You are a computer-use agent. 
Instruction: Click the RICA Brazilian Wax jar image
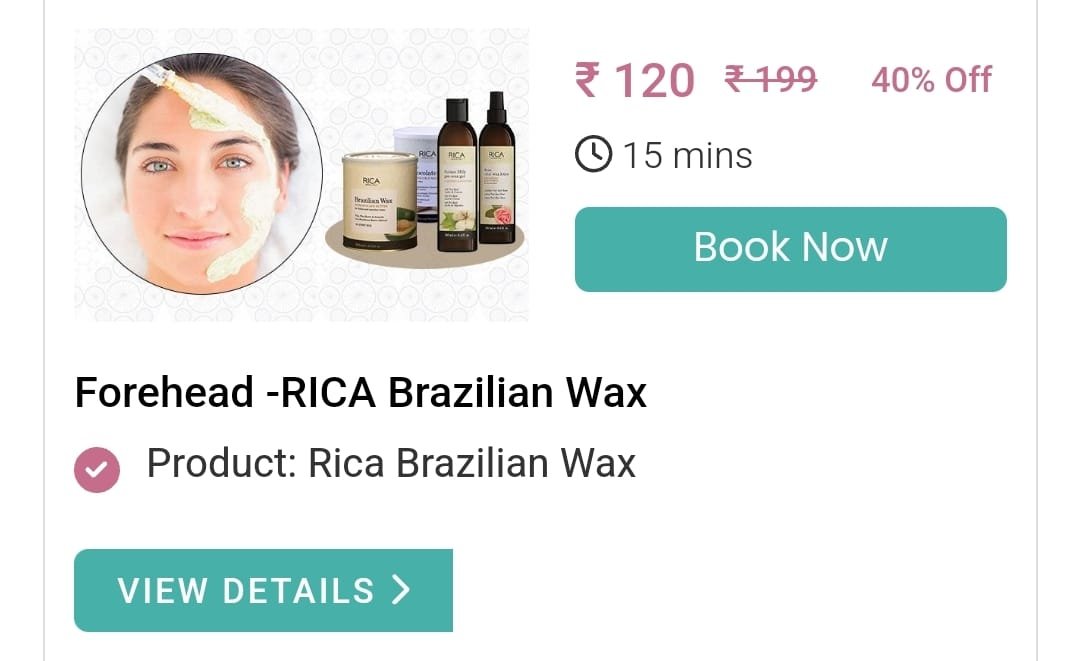coord(380,200)
